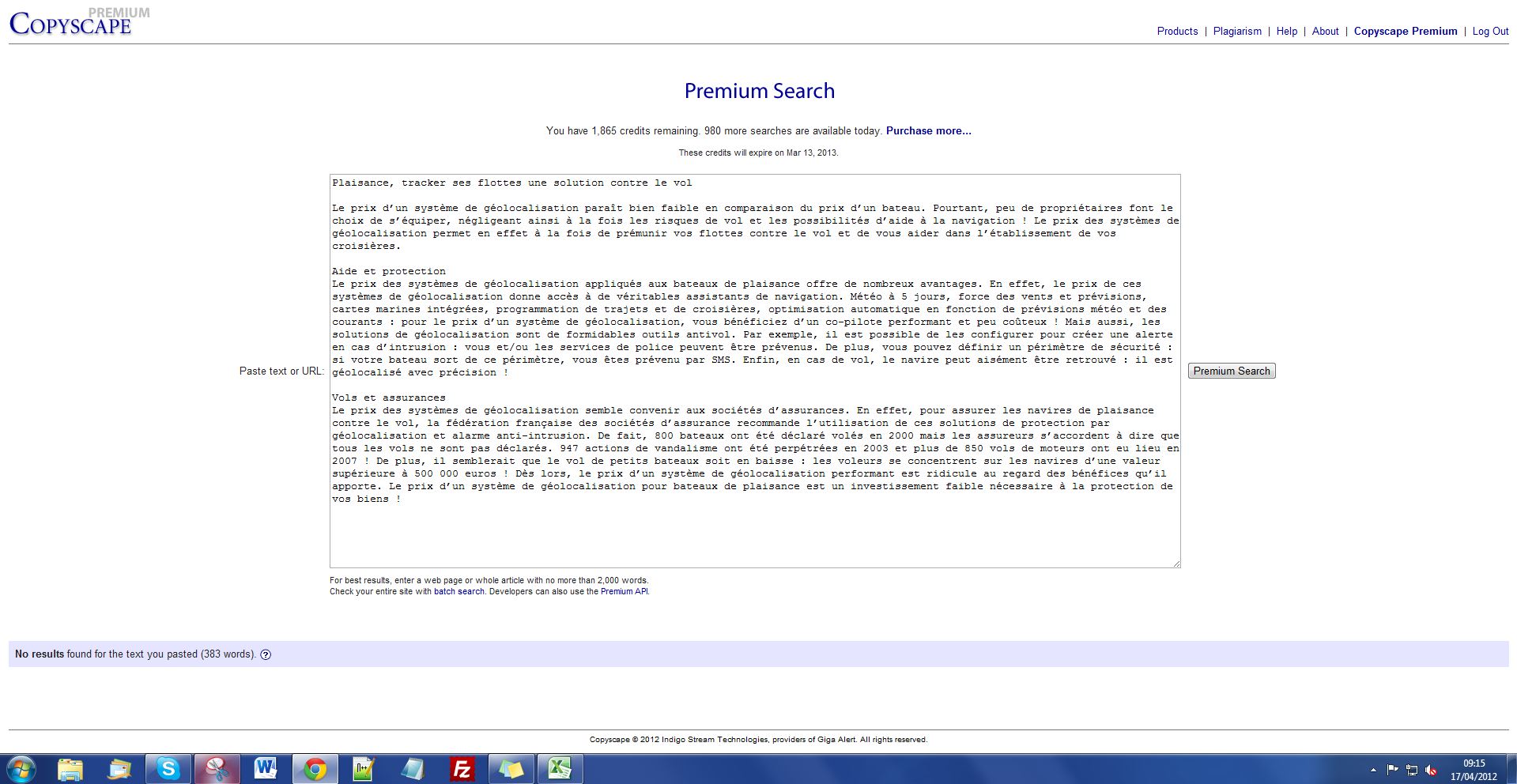Open Windows Explorer from the taskbar
Screen dimensions: 1517x784
[70, 768]
